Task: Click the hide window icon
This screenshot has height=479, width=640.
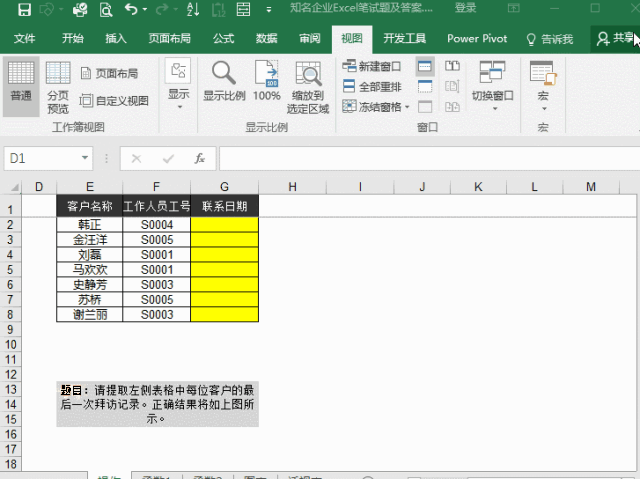Action: [425, 86]
